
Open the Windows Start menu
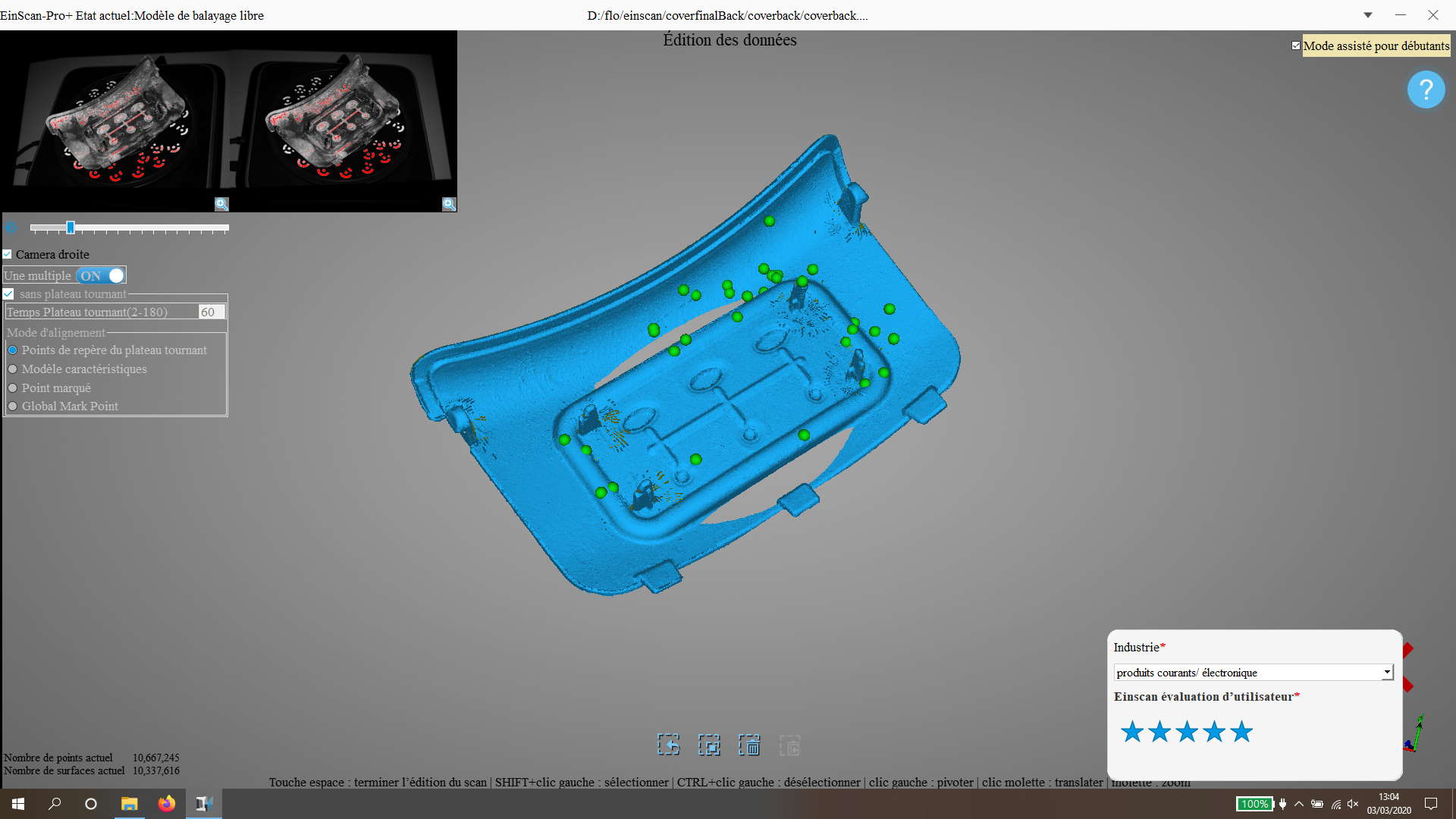[18, 804]
